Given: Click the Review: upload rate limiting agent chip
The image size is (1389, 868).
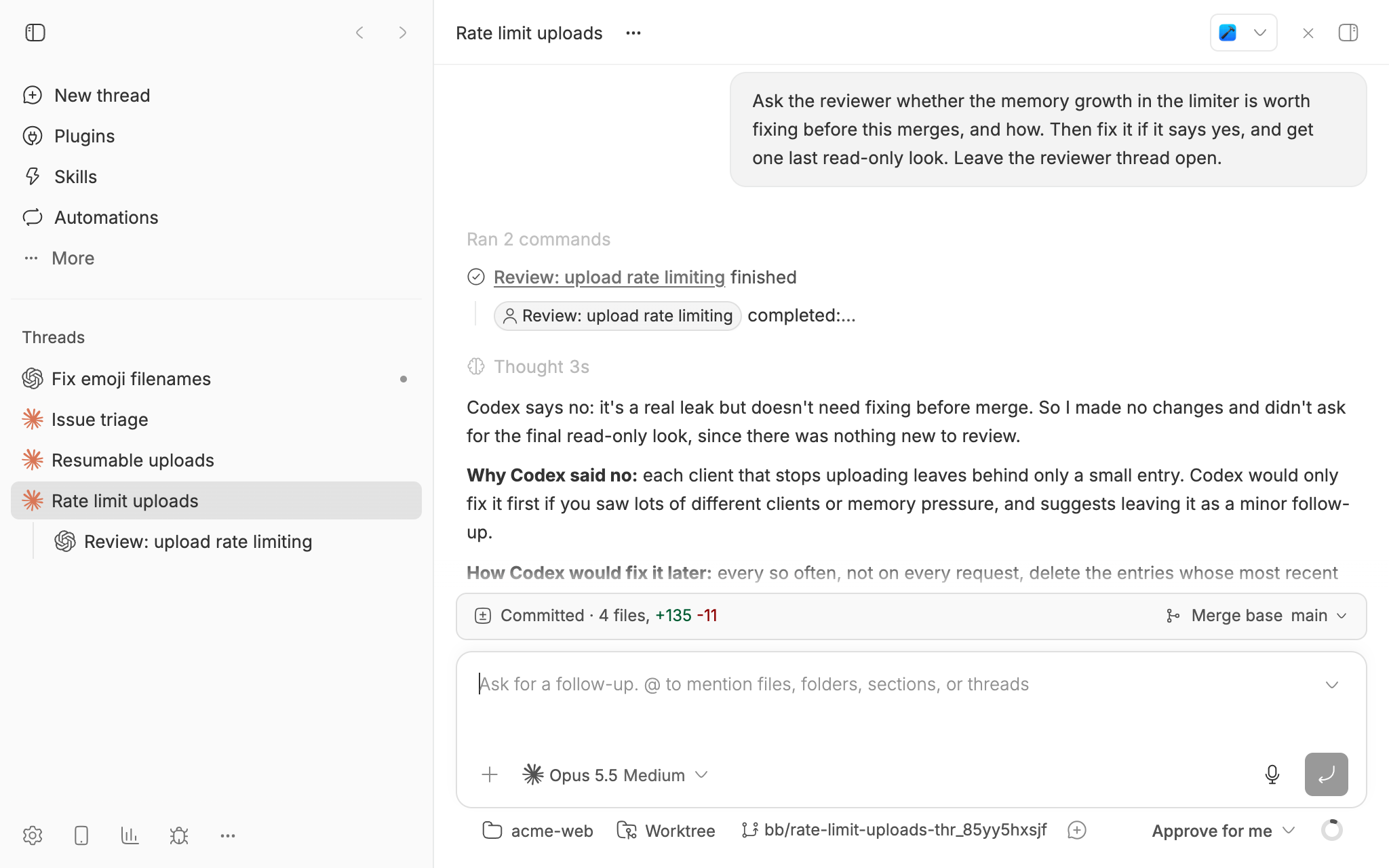Looking at the screenshot, I should [x=617, y=315].
